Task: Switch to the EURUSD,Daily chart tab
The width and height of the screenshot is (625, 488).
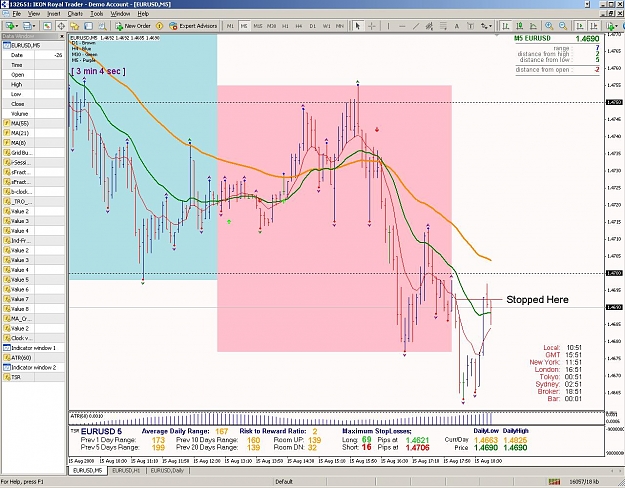Action: tap(167, 471)
